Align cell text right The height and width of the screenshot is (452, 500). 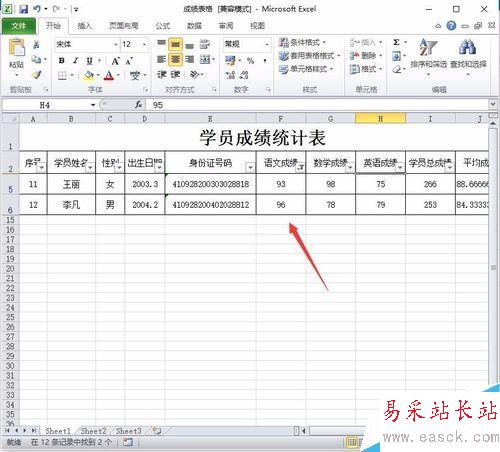tap(190, 59)
